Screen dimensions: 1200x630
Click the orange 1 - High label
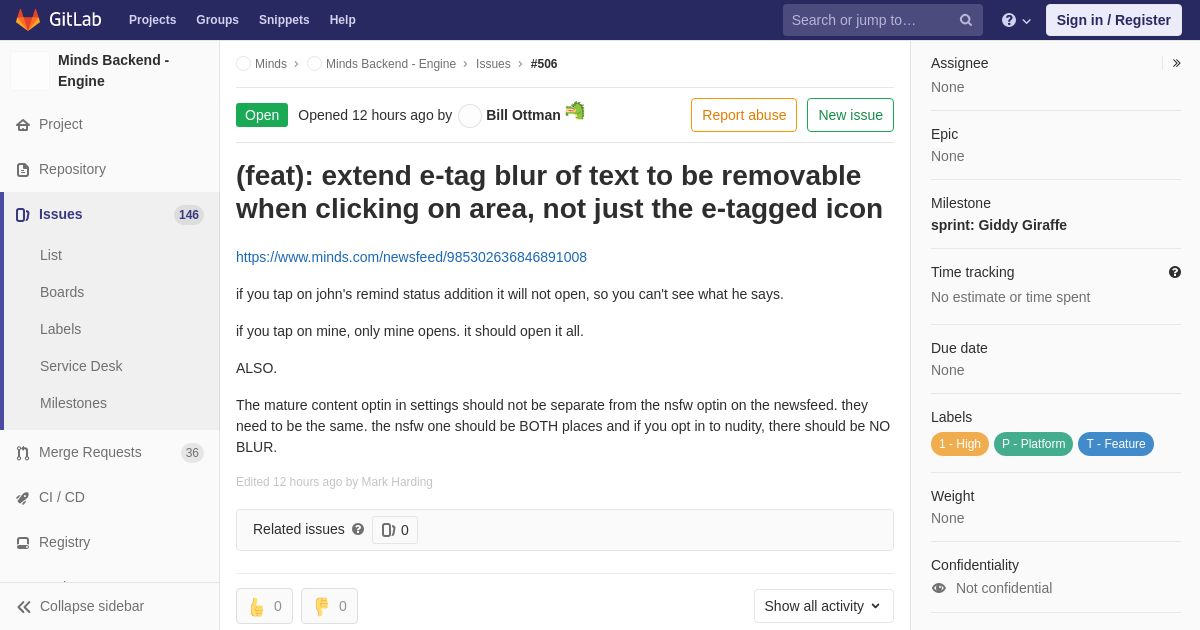pos(960,444)
